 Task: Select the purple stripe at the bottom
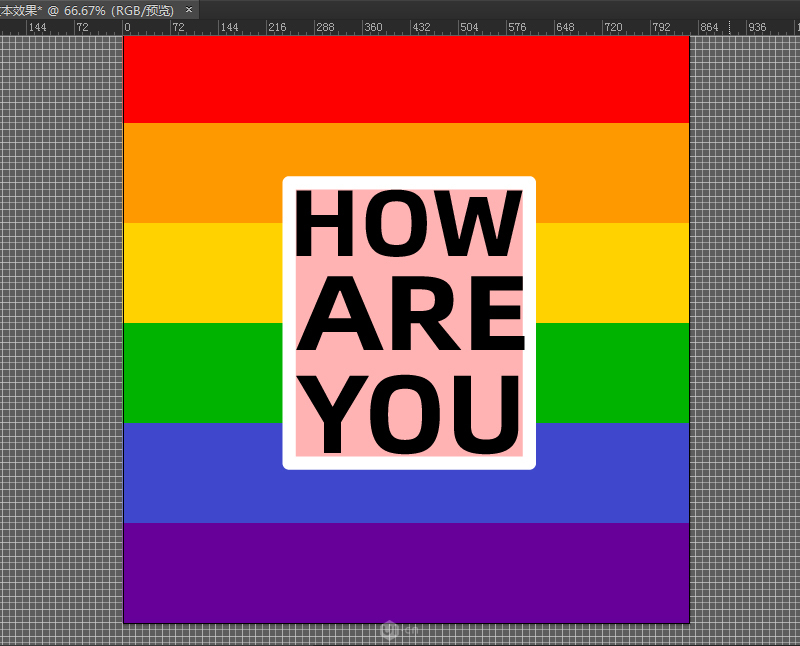(x=406, y=572)
